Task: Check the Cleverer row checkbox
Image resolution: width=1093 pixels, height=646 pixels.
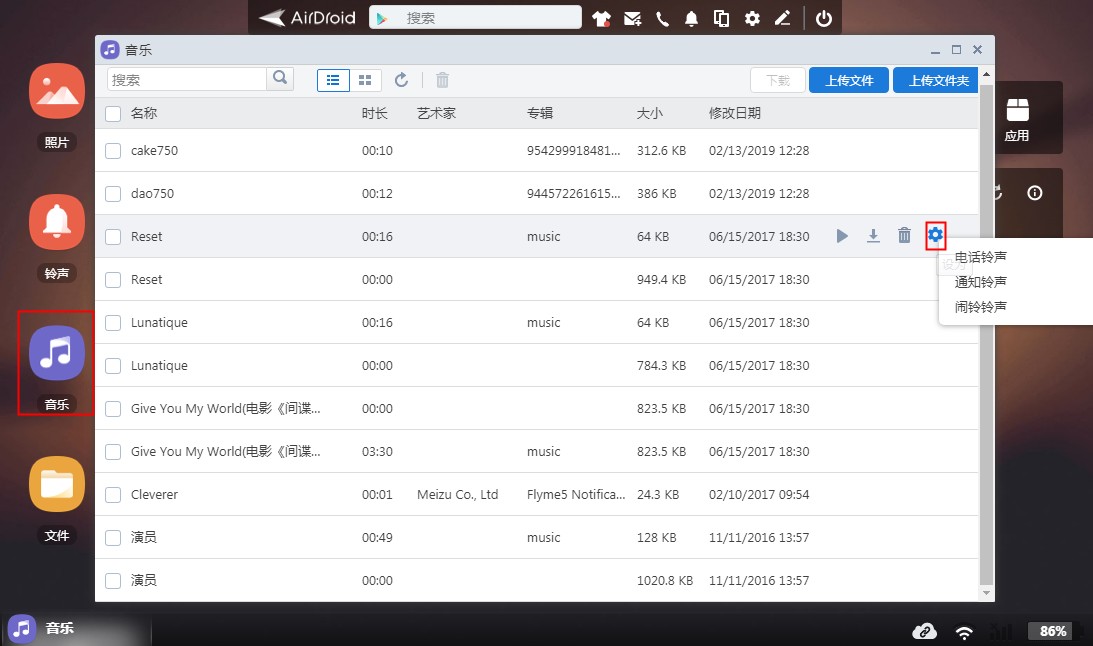Action: click(113, 495)
